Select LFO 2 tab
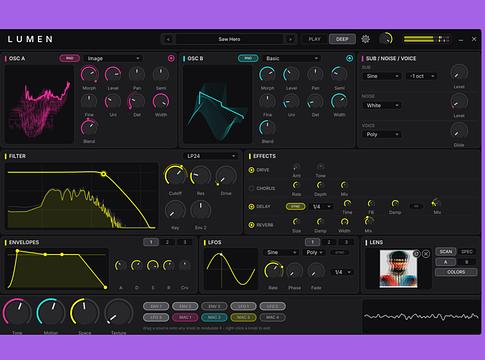Screen dimensions: 485x360 pyautogui.click(x=329, y=242)
